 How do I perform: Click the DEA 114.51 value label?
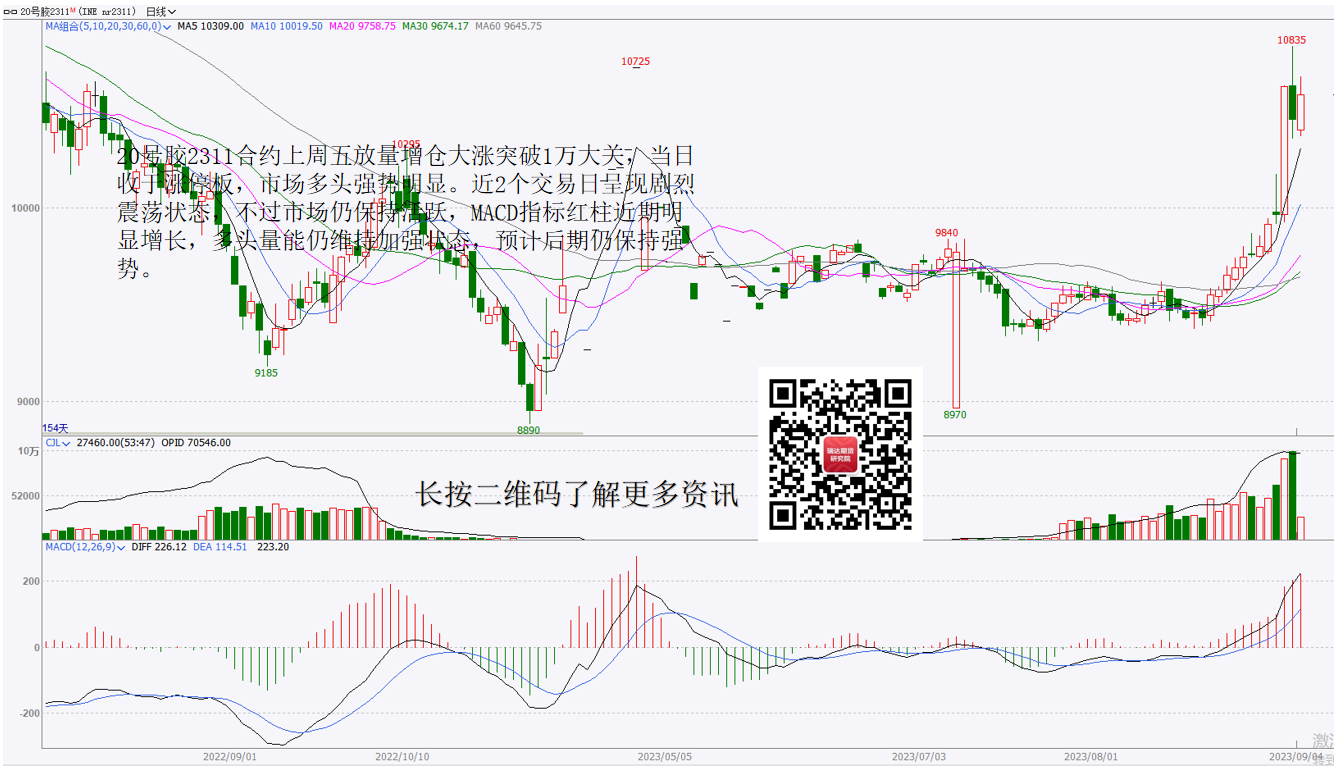[220, 547]
